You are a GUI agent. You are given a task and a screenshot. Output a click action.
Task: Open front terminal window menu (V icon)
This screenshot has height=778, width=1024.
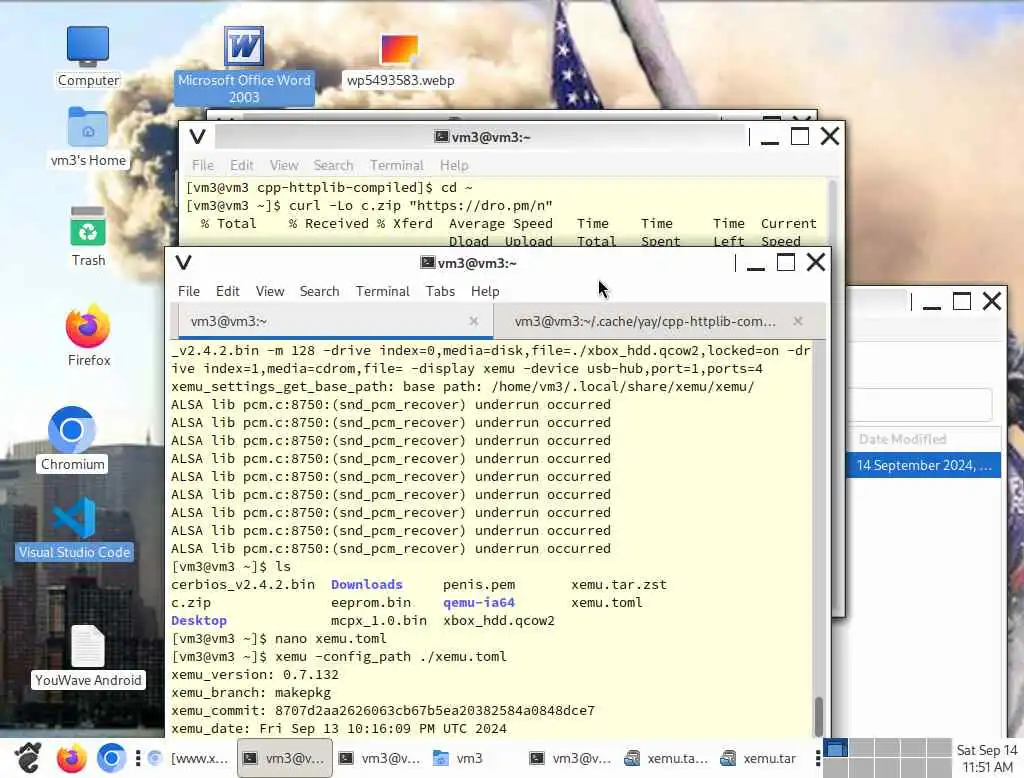pos(184,263)
